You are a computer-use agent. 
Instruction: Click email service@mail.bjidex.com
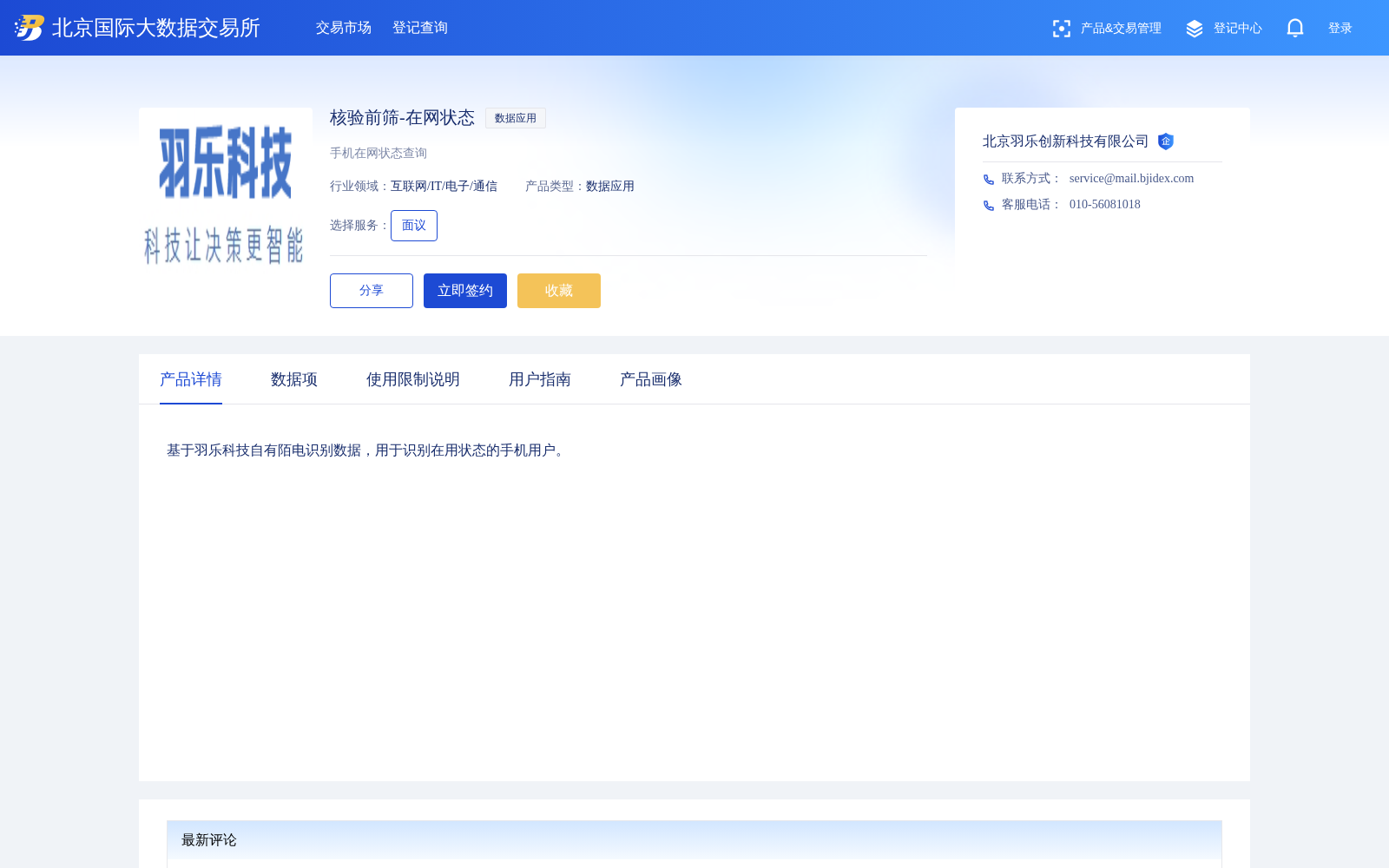[1131, 179]
